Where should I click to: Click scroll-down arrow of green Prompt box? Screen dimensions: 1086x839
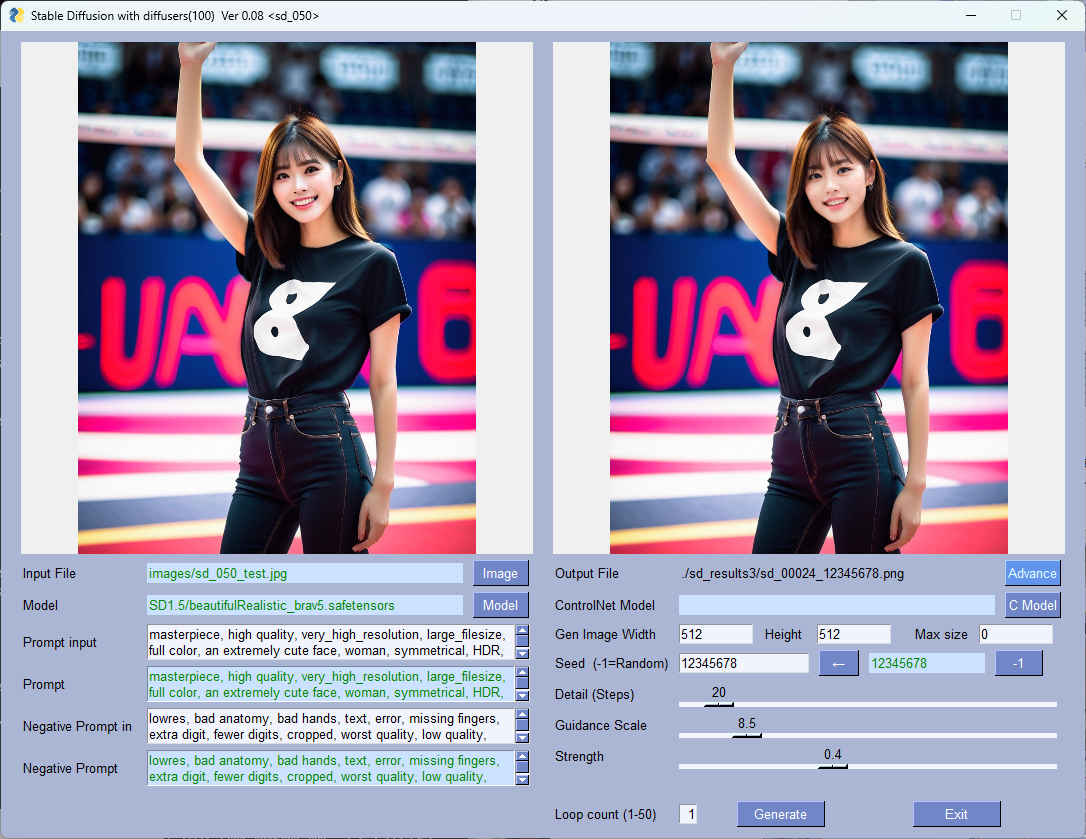point(522,695)
